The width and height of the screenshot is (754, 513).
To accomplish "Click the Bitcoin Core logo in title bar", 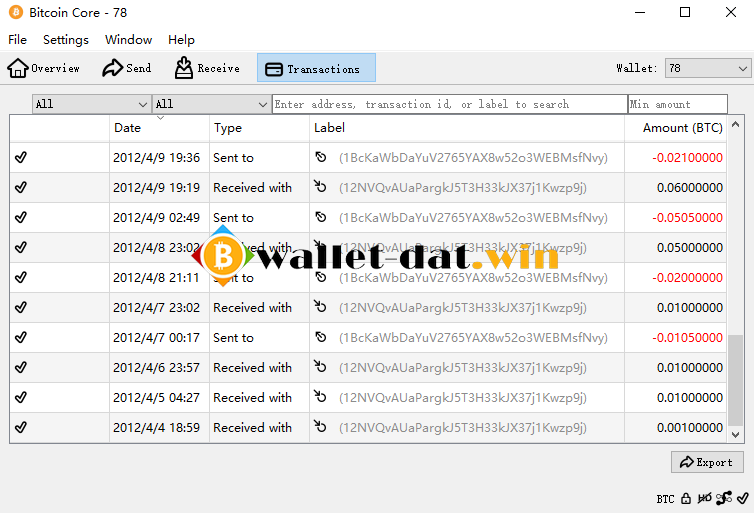I will 16,12.
